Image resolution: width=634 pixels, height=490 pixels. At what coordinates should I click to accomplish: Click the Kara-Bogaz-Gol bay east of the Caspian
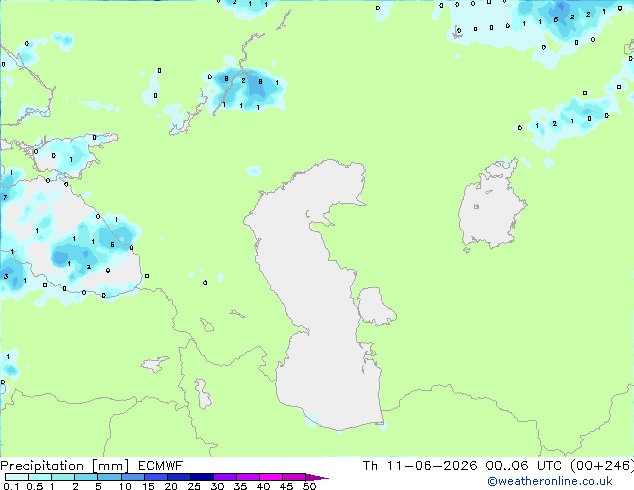click(375, 306)
